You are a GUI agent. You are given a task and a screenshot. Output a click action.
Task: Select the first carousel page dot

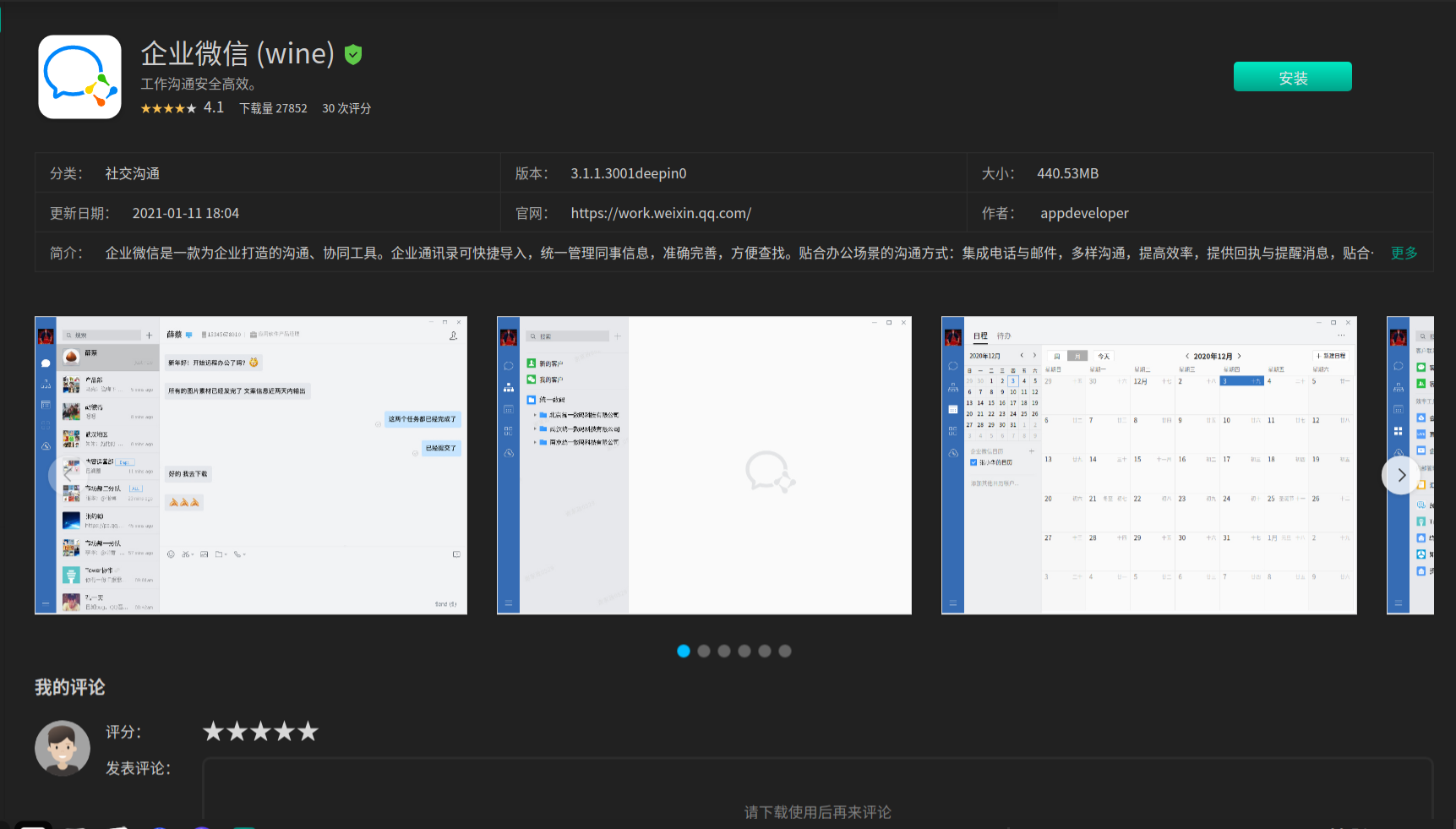(684, 651)
